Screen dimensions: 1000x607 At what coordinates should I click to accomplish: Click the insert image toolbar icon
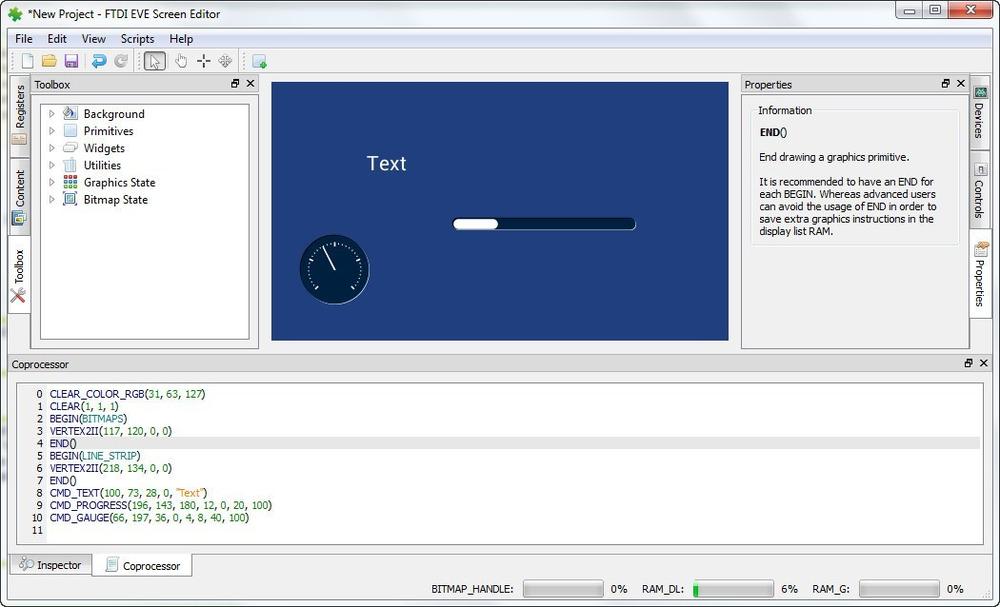259,61
